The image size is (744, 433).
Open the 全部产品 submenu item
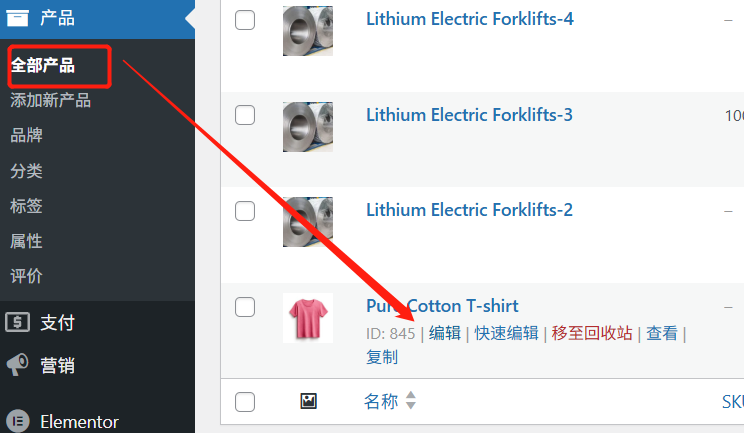pyautogui.click(x=43, y=66)
